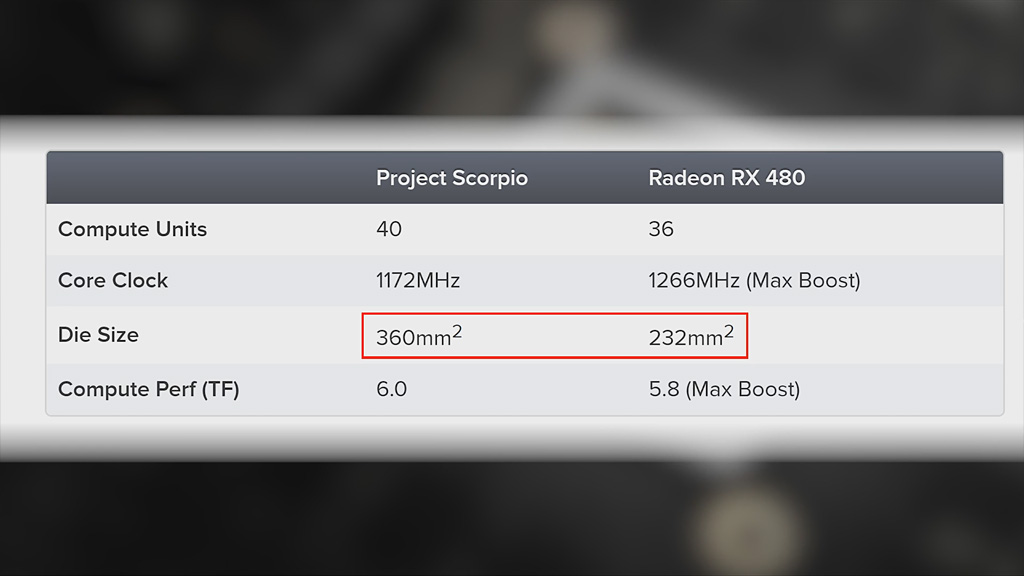Click the 1266MHz (Max Boost) value
This screenshot has width=1024, height=576.
pyautogui.click(x=754, y=281)
